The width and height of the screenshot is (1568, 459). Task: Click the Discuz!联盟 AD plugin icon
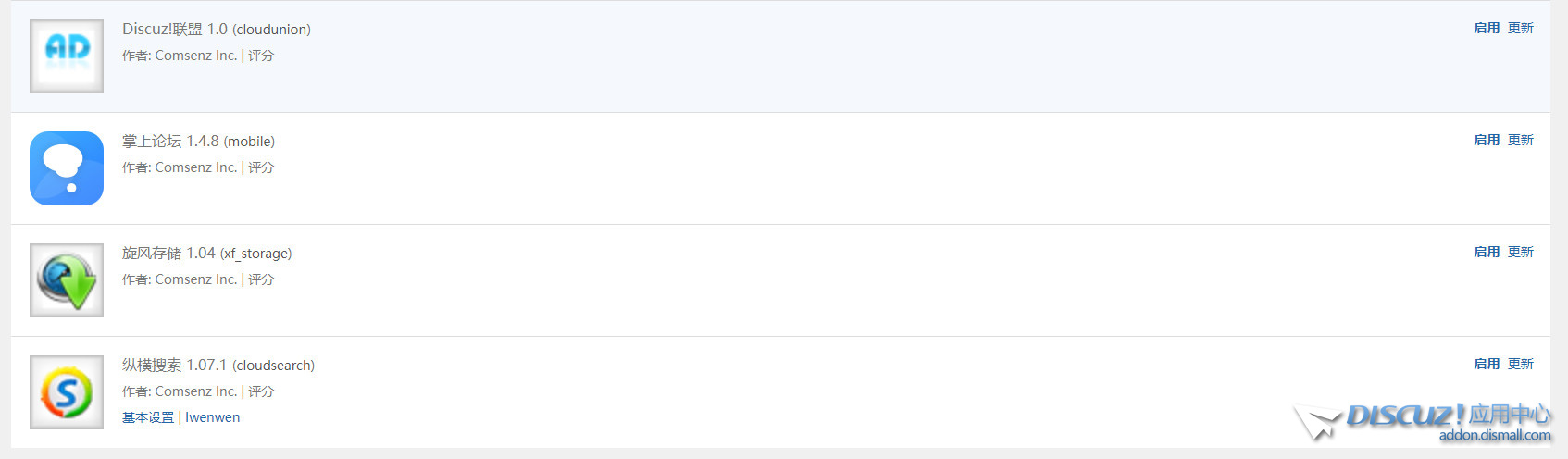67,56
